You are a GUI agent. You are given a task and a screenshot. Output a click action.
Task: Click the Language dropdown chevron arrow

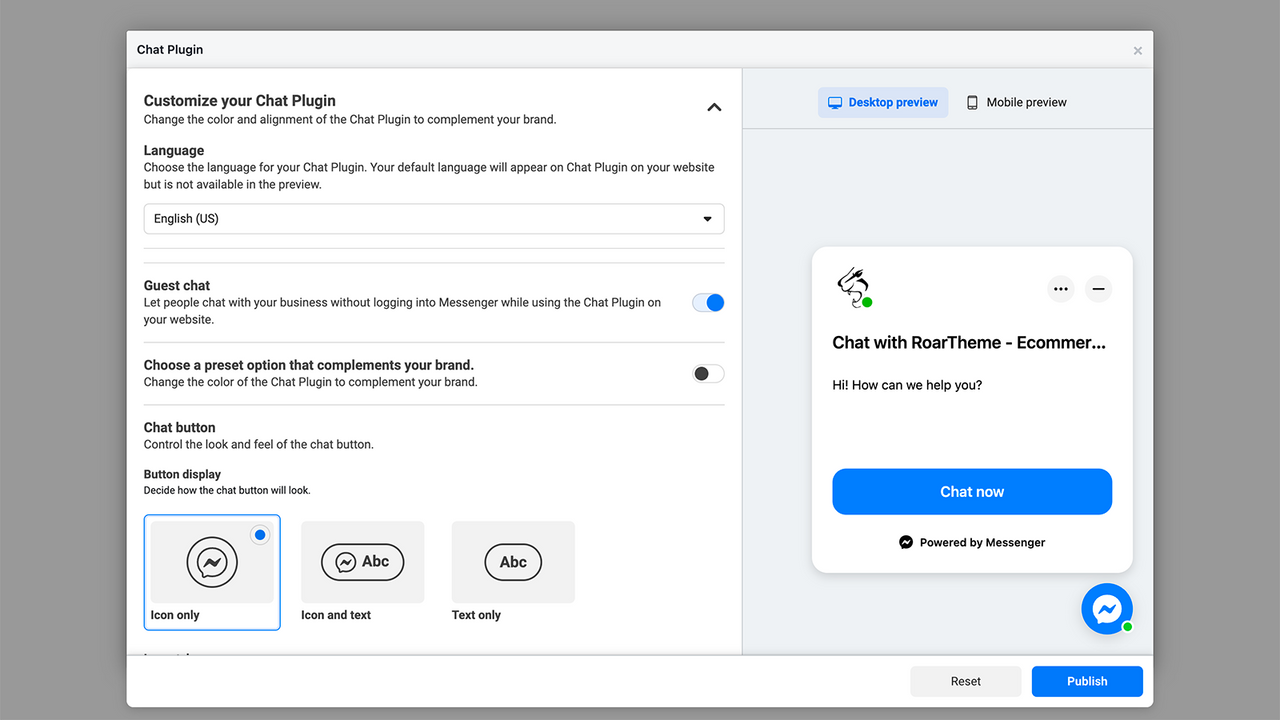pos(708,218)
